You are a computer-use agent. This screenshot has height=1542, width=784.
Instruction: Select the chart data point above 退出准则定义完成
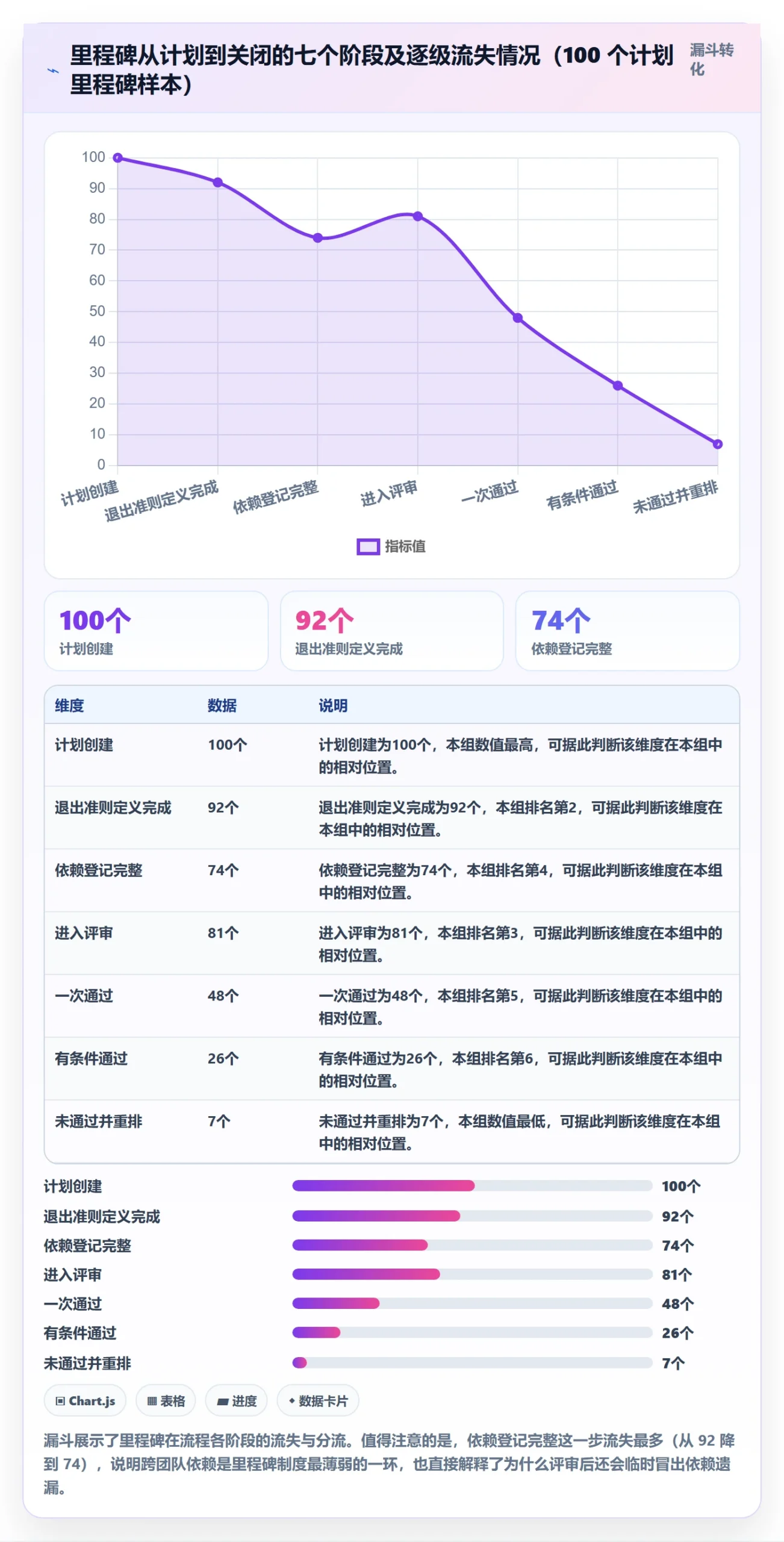coord(218,183)
